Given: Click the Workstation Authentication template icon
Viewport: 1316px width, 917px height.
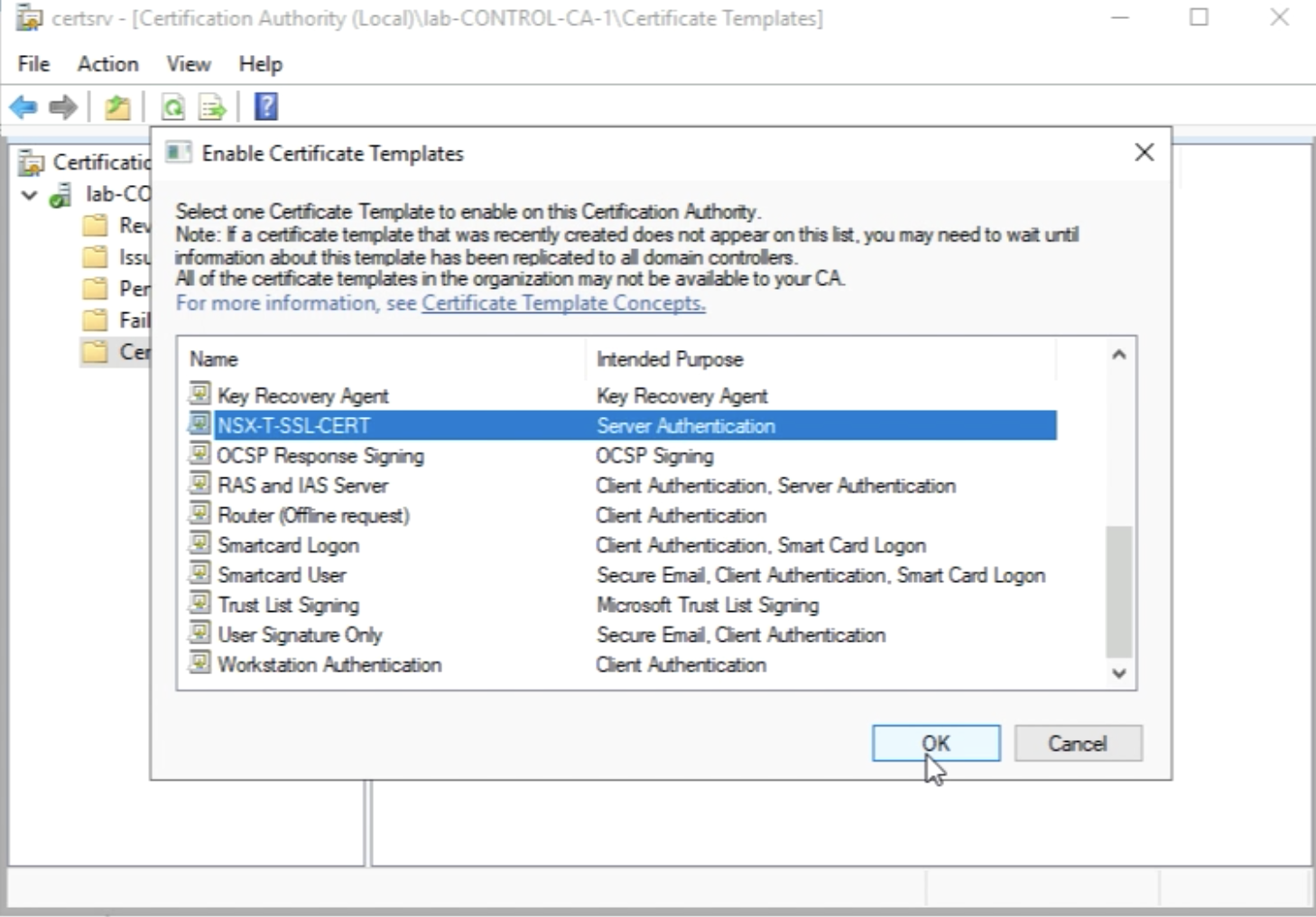Looking at the screenshot, I should tap(199, 663).
